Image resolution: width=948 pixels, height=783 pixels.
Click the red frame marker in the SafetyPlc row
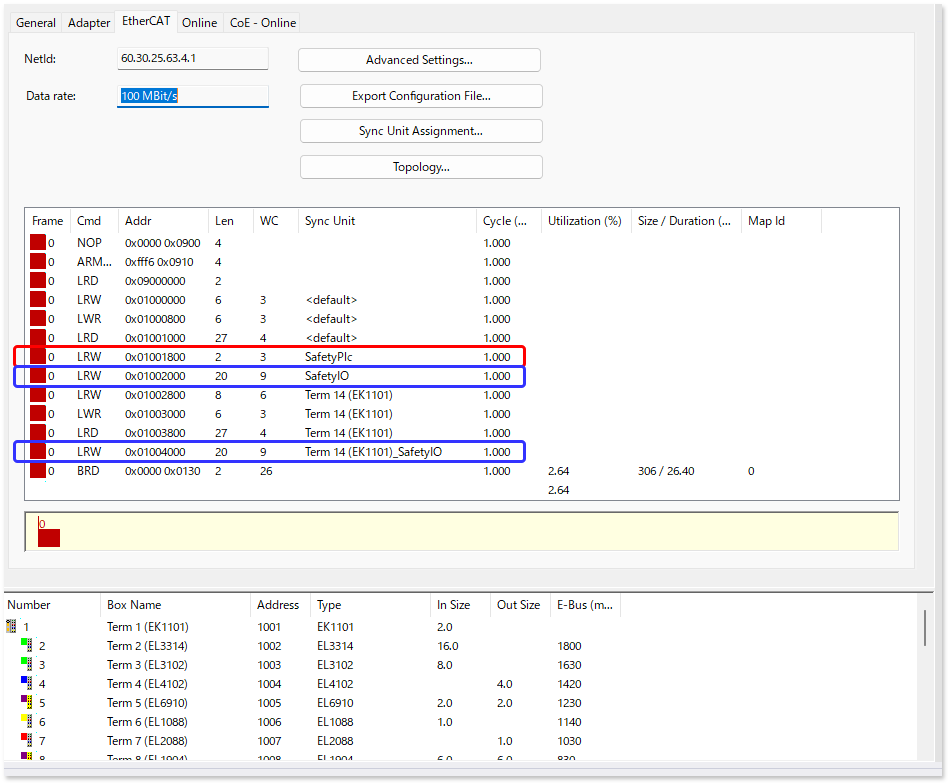(38, 357)
